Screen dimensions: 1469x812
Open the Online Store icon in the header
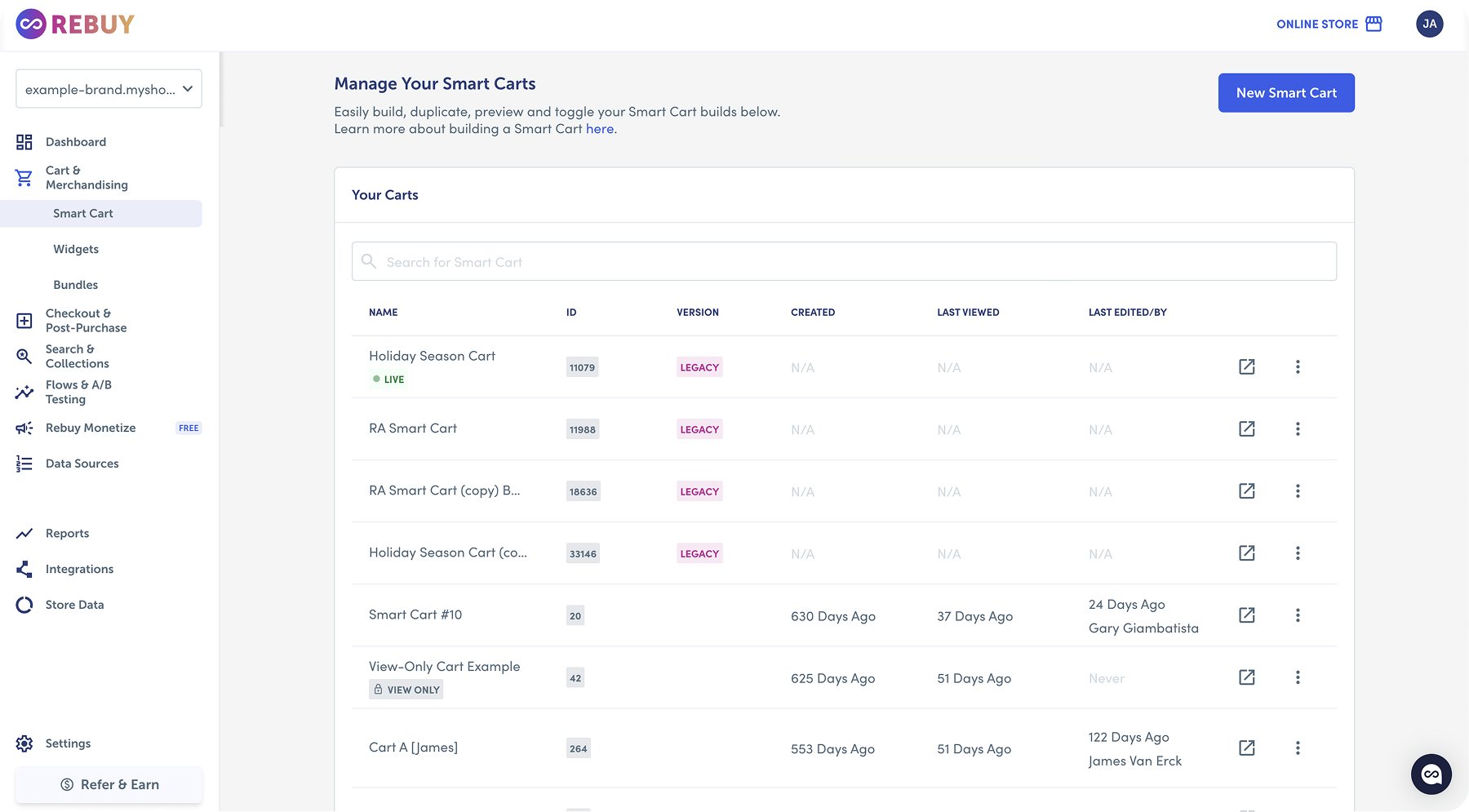pos(1374,24)
